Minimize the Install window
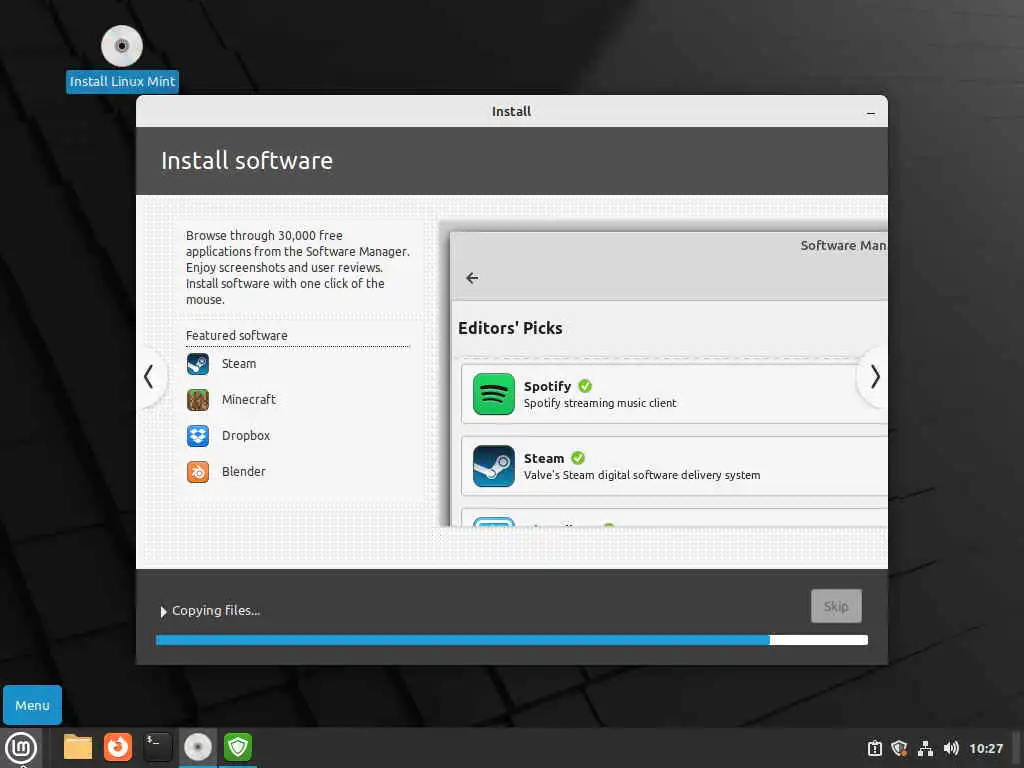This screenshot has height=768, width=1024. [x=871, y=113]
